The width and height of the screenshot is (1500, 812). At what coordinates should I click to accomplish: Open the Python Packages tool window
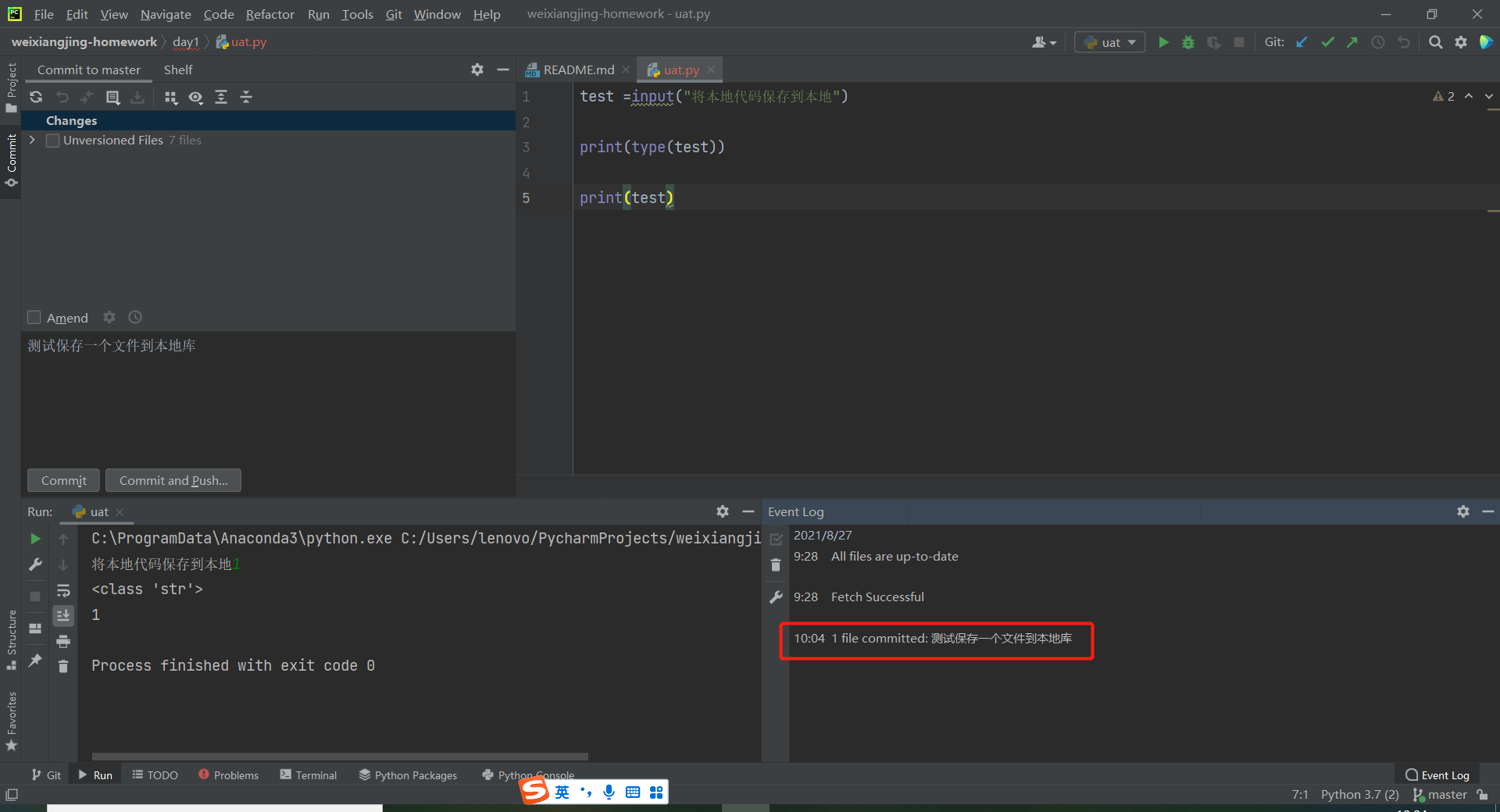click(408, 775)
